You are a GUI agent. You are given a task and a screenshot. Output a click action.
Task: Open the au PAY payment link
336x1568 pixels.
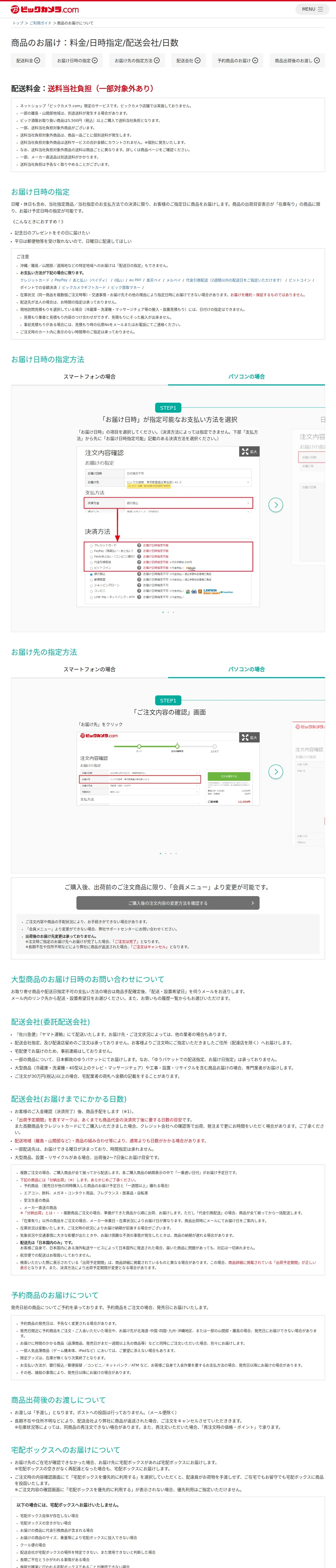(x=135, y=280)
